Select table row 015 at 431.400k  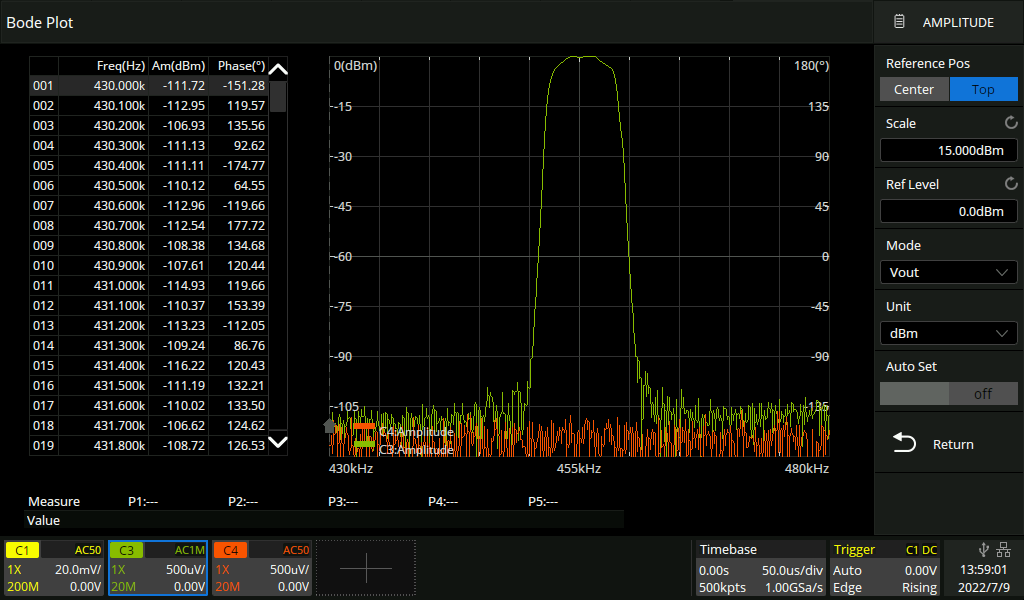coord(149,366)
